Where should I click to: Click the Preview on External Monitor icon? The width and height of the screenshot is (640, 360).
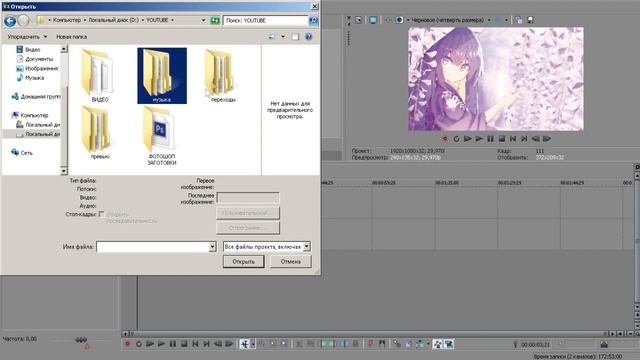(x=373, y=20)
